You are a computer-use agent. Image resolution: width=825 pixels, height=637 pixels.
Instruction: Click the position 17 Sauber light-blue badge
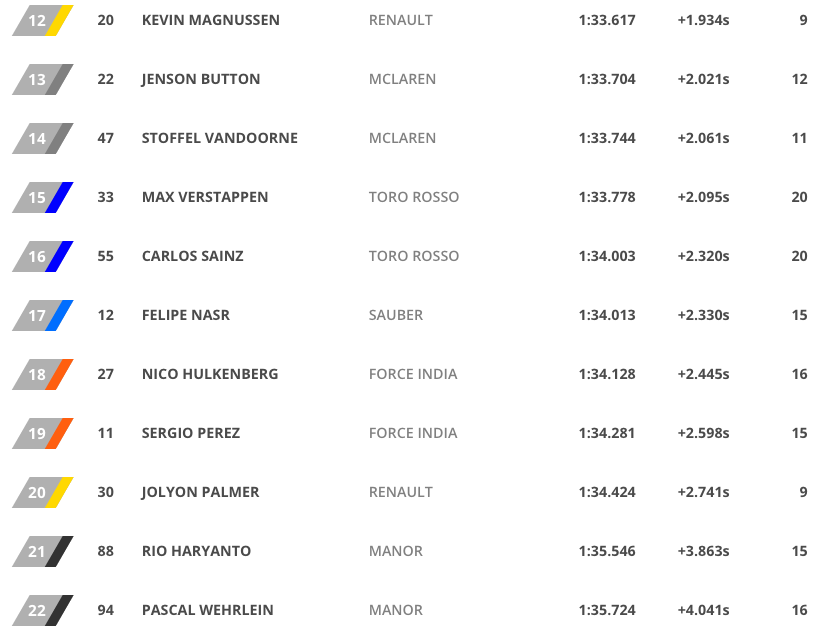pos(43,315)
